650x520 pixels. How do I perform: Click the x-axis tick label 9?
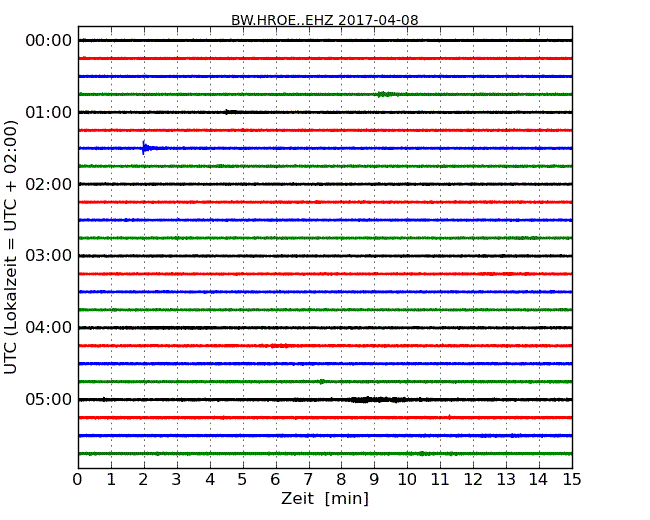coord(374,480)
